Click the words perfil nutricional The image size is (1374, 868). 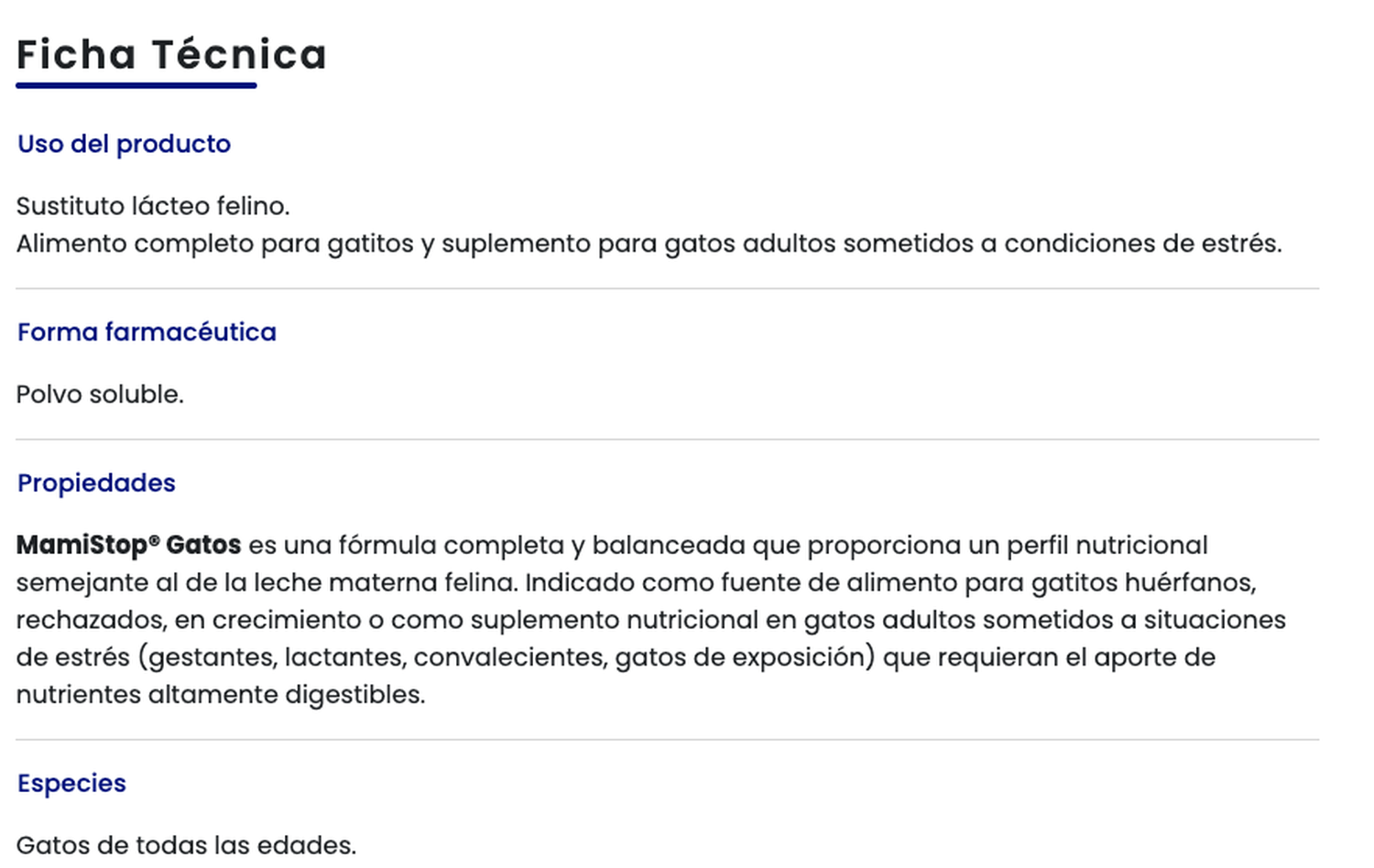click(x=1107, y=546)
